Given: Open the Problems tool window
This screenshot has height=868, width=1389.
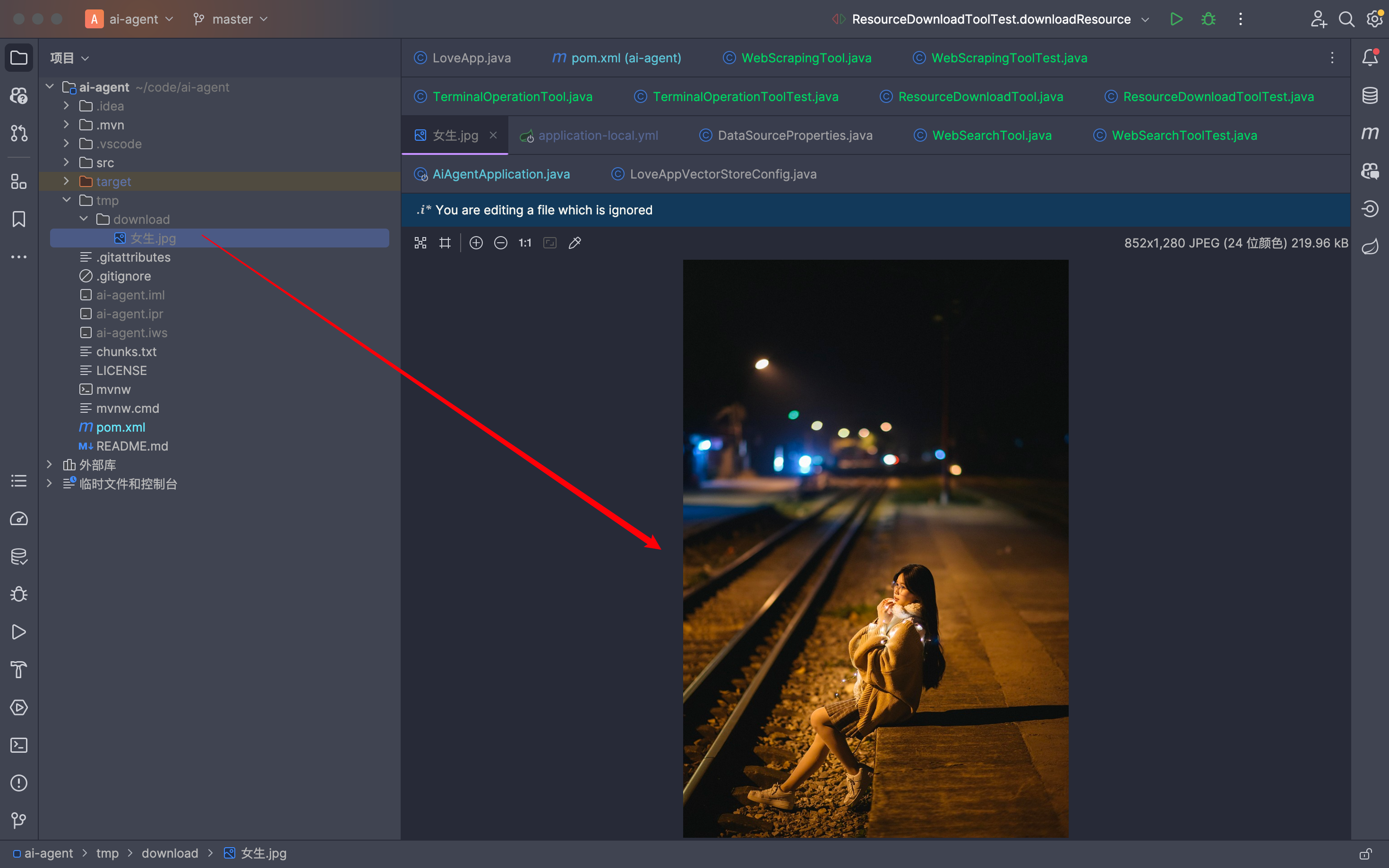Looking at the screenshot, I should [19, 783].
